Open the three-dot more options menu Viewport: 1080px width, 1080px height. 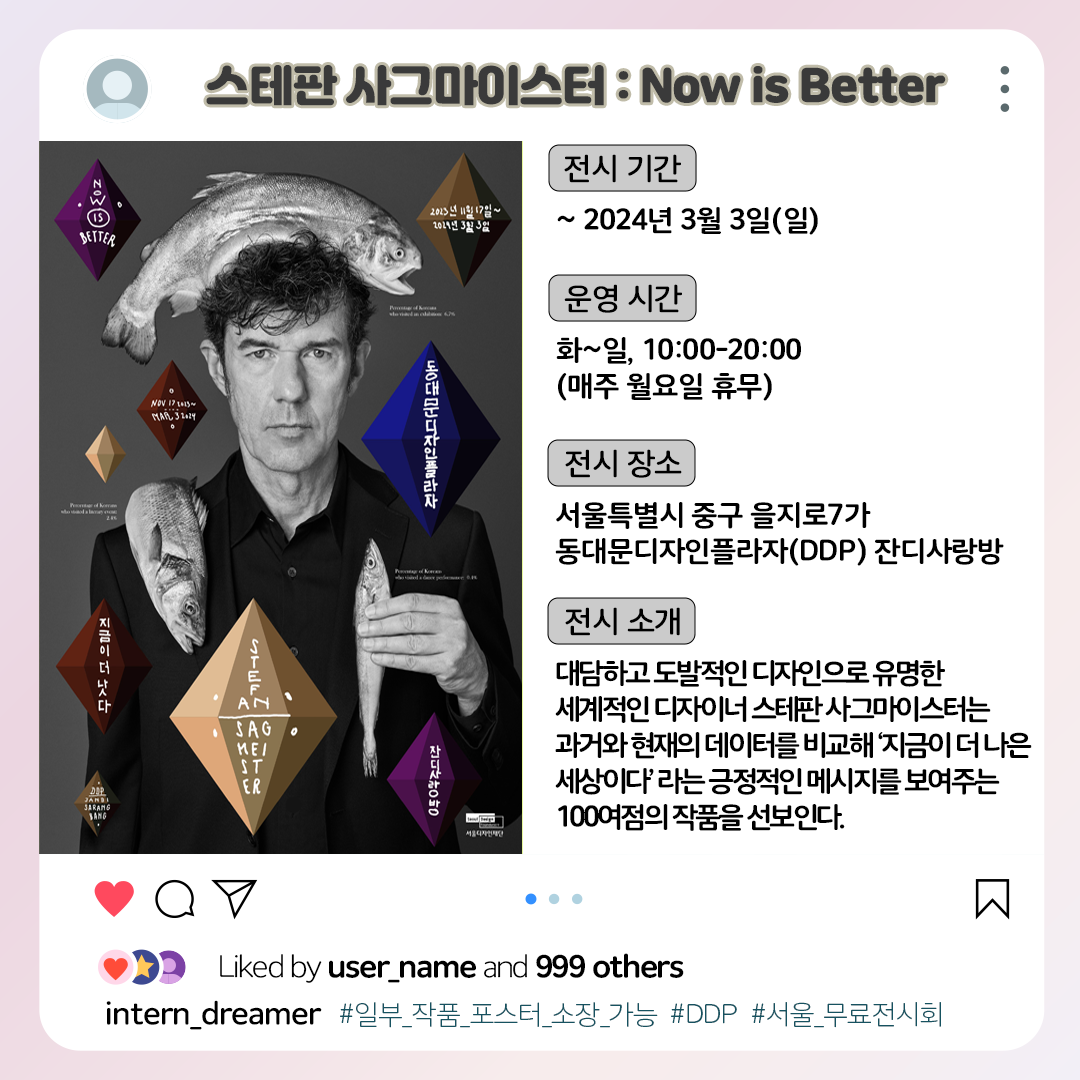coord(1005,89)
